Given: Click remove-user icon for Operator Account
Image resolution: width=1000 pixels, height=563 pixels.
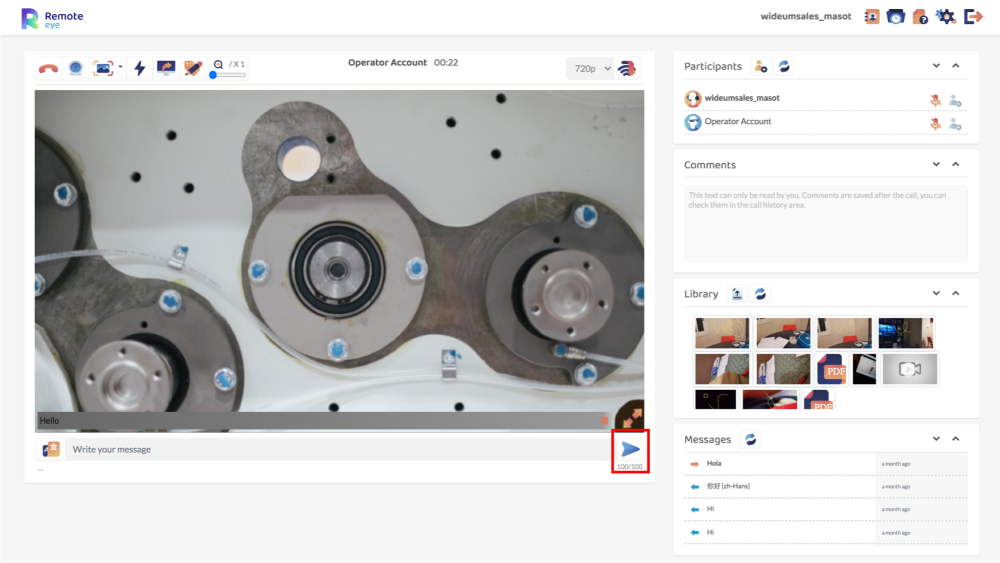Looking at the screenshot, I should point(955,124).
